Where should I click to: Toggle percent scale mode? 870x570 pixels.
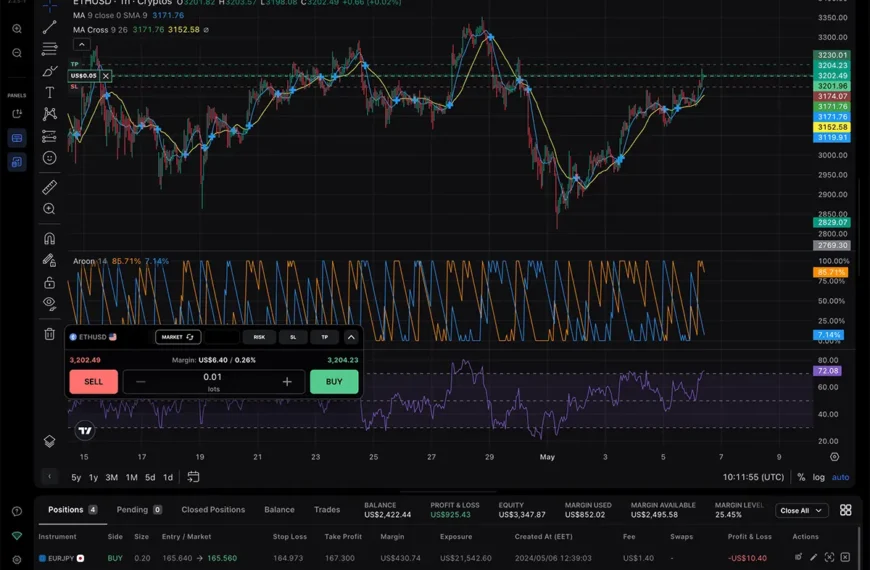(x=801, y=477)
